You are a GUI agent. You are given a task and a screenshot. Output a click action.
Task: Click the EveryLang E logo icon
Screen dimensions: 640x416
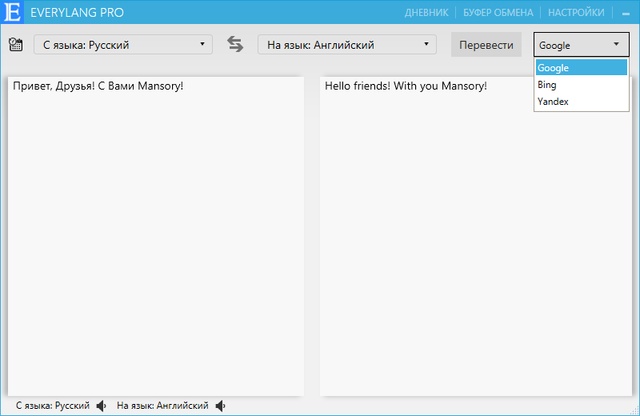[13, 13]
